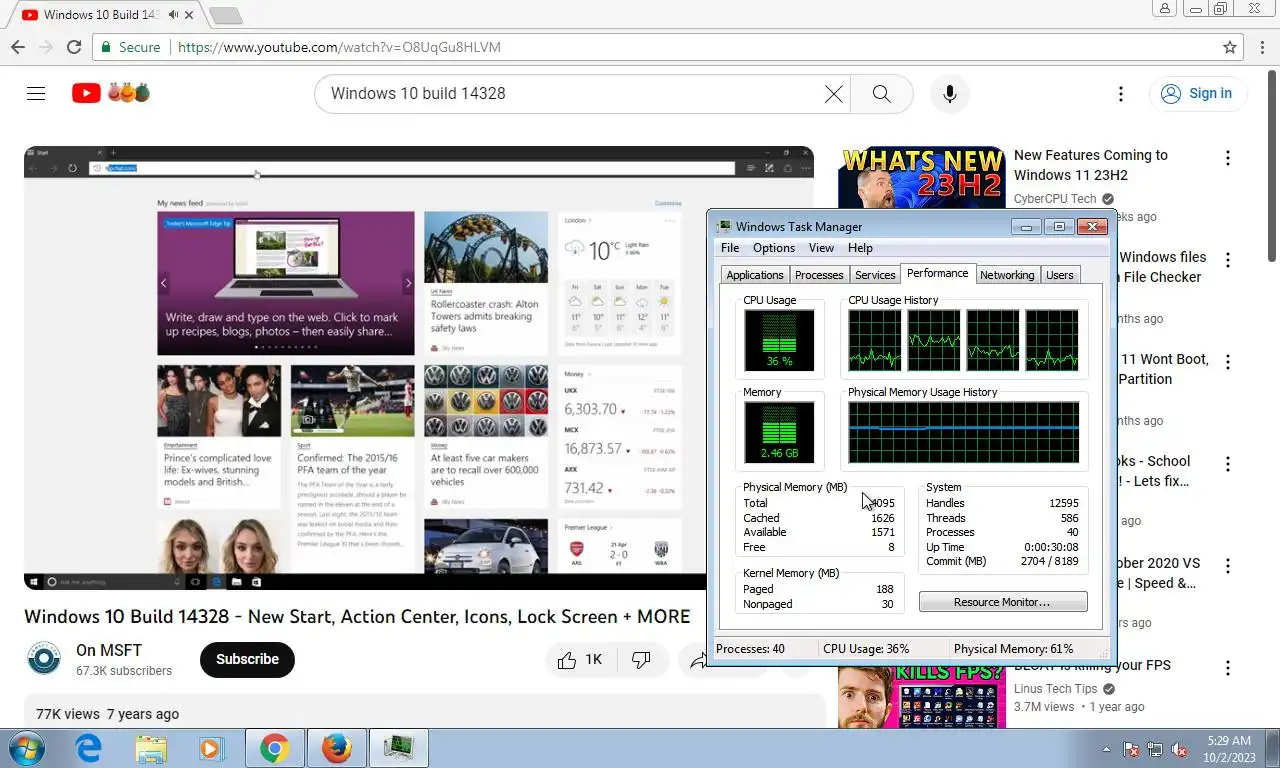Reload the current page
This screenshot has height=768, width=1280.
coord(73,47)
